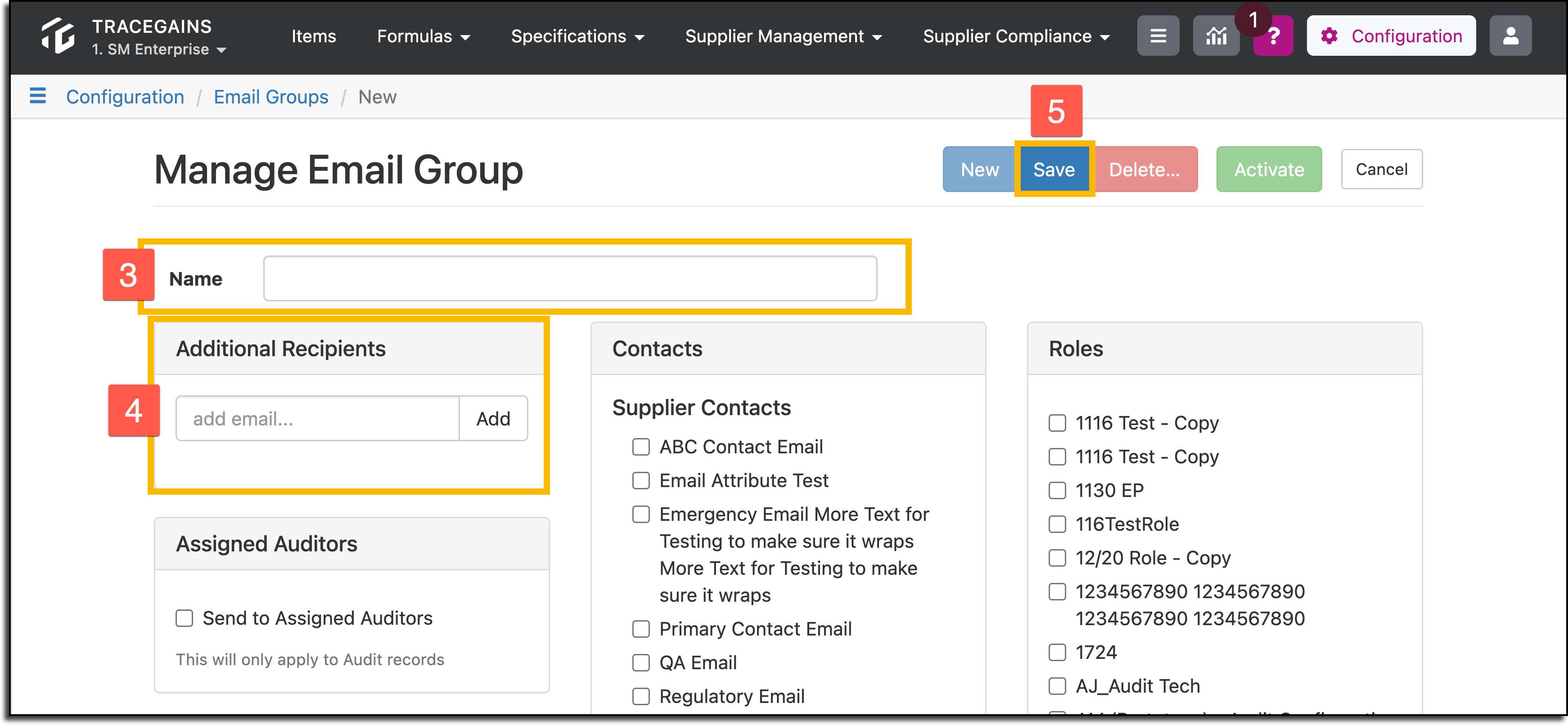Focus the Name text field

point(570,278)
